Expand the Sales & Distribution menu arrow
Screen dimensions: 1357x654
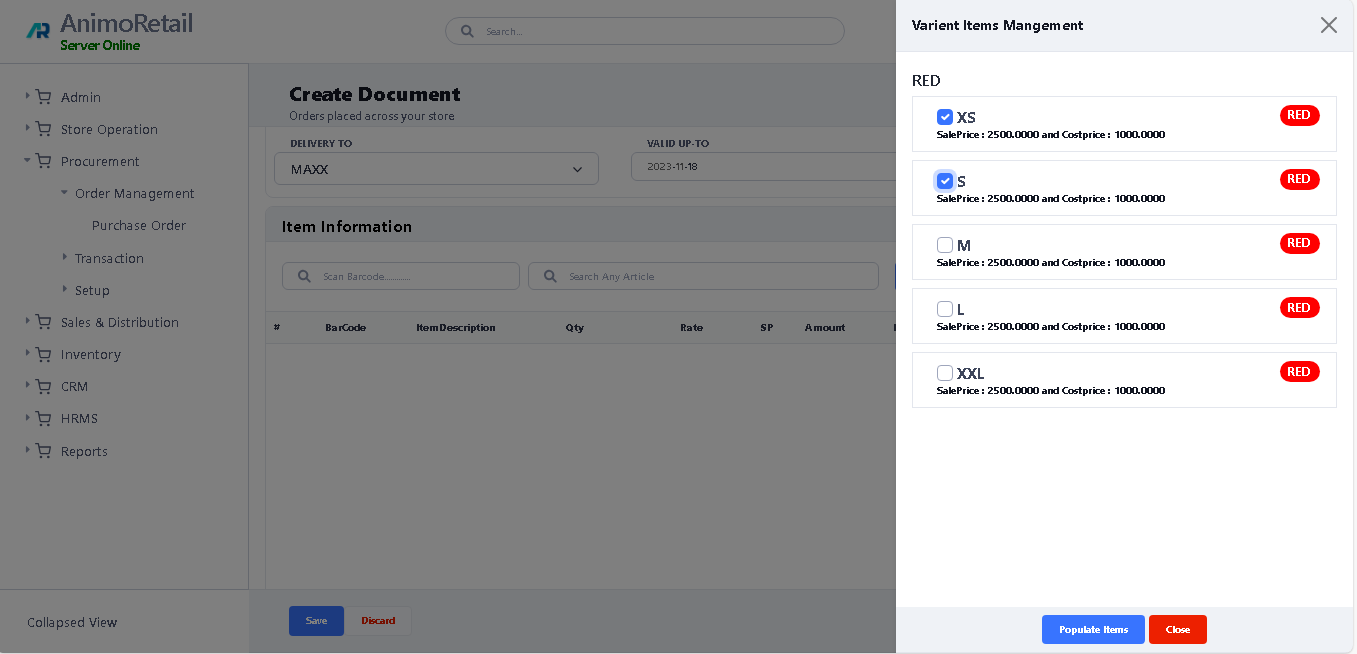(x=28, y=321)
